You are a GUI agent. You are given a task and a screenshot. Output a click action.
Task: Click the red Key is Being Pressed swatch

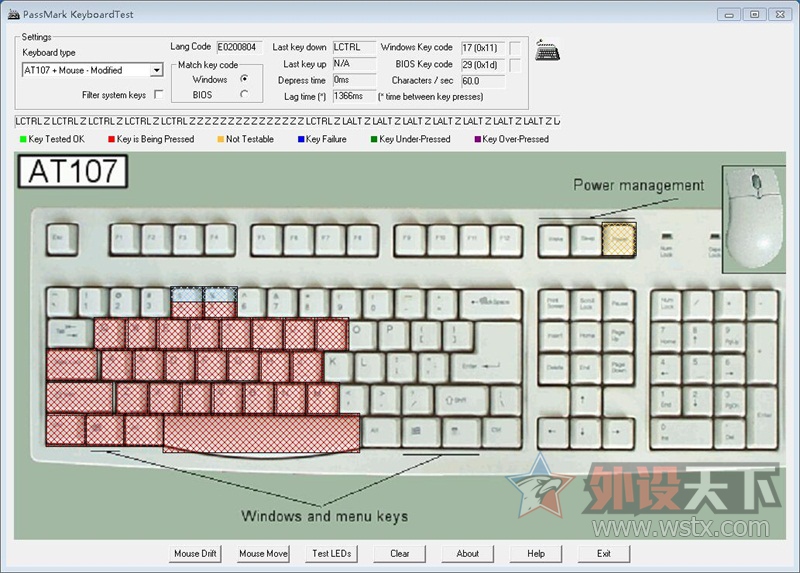pos(111,139)
